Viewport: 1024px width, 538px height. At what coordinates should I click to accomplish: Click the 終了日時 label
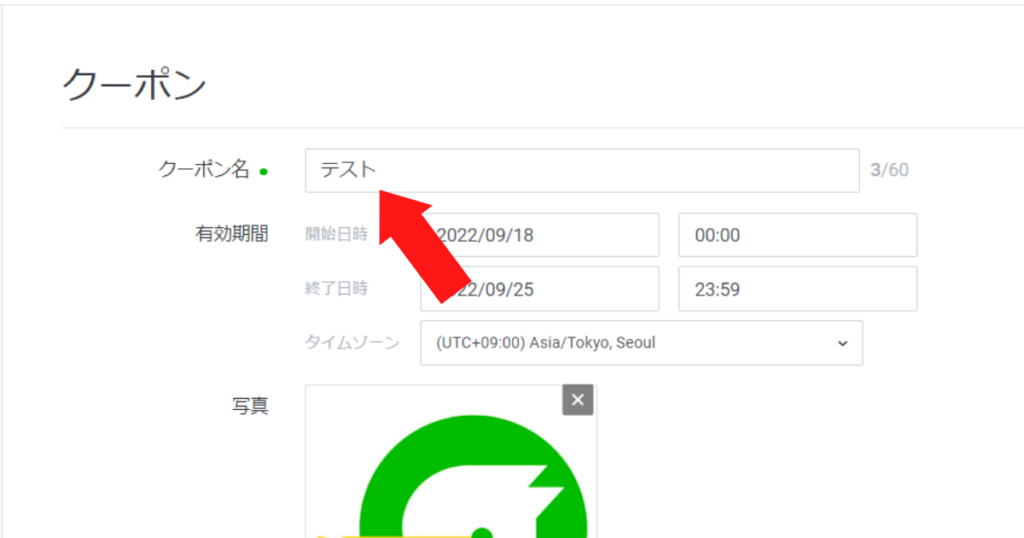tap(336, 288)
